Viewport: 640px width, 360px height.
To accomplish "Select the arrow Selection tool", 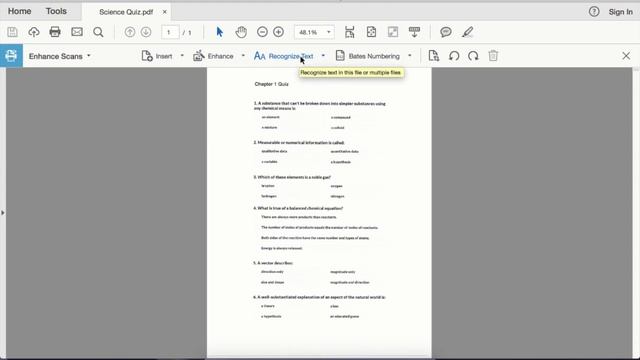I will 220,32.
